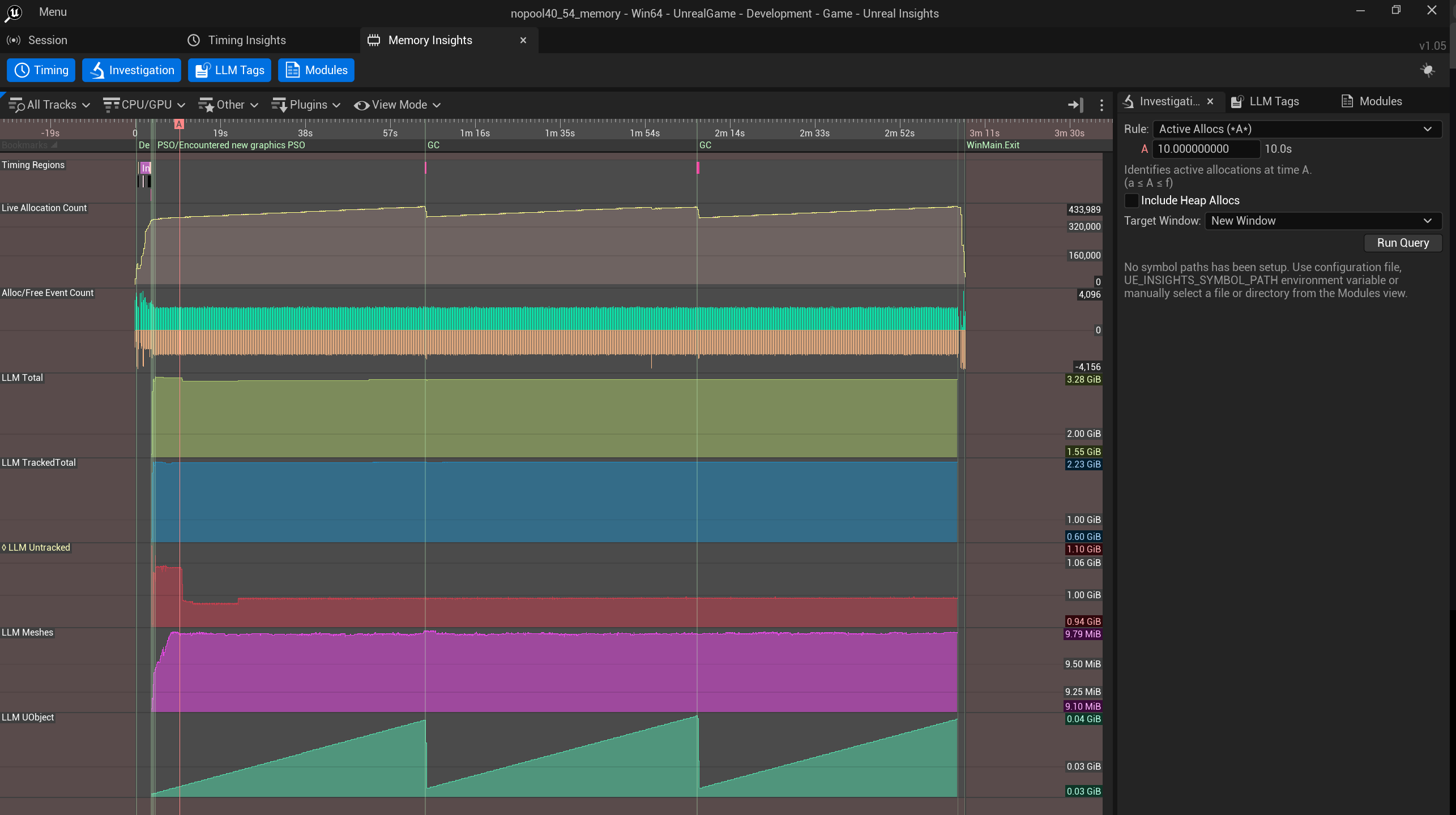Click the Run Query button

(1403, 243)
